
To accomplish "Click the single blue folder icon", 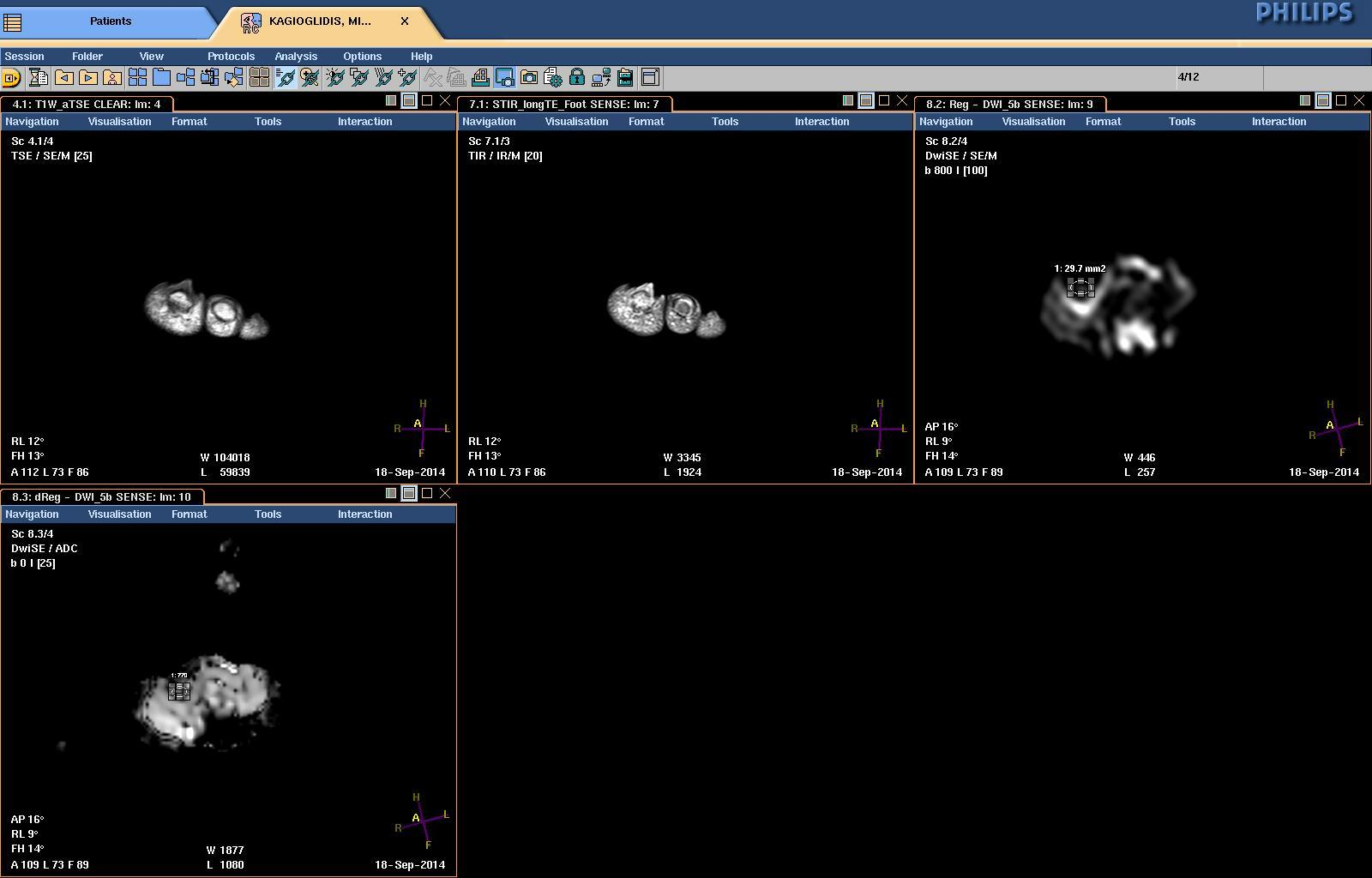I will 161,78.
